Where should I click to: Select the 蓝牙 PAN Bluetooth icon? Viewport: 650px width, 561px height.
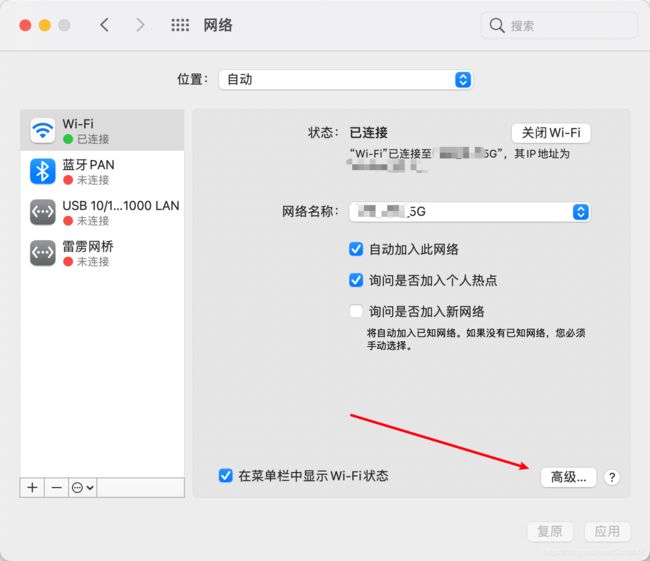[x=43, y=171]
